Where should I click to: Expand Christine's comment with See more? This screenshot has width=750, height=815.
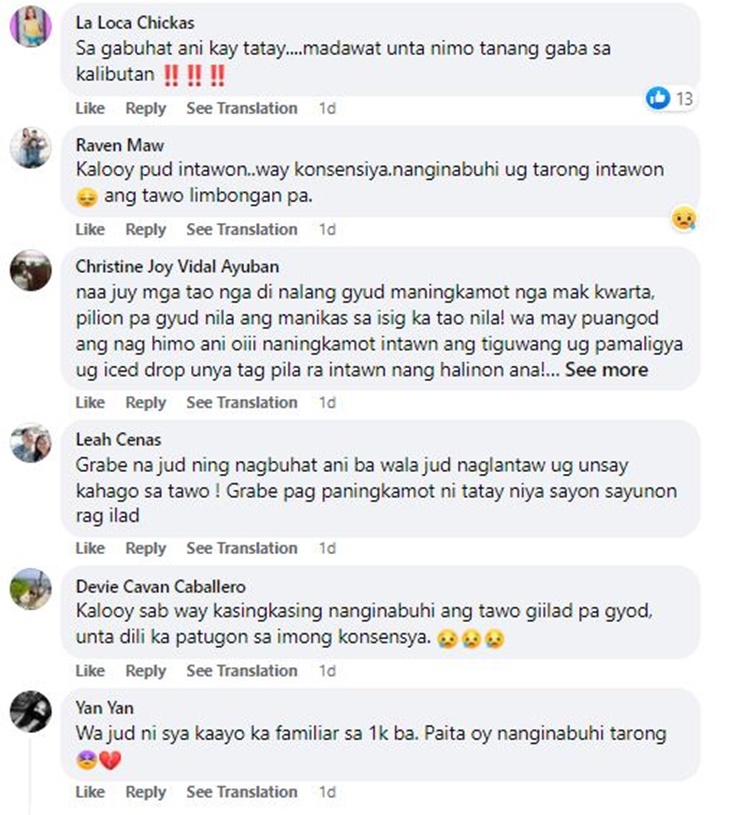click(x=607, y=370)
